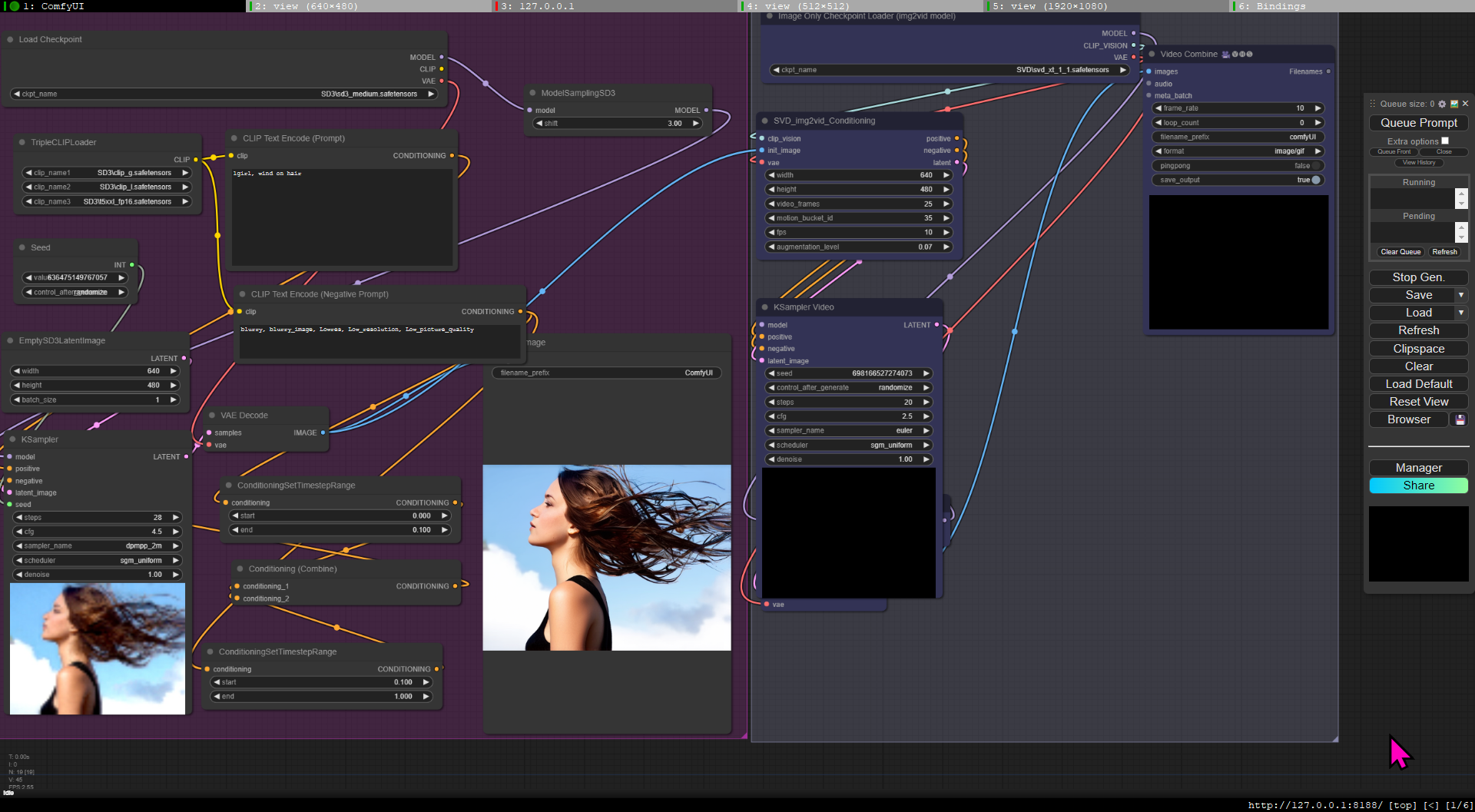Click the floppy disk save icon
Screen dimensions: 1475x812
click(x=1460, y=419)
